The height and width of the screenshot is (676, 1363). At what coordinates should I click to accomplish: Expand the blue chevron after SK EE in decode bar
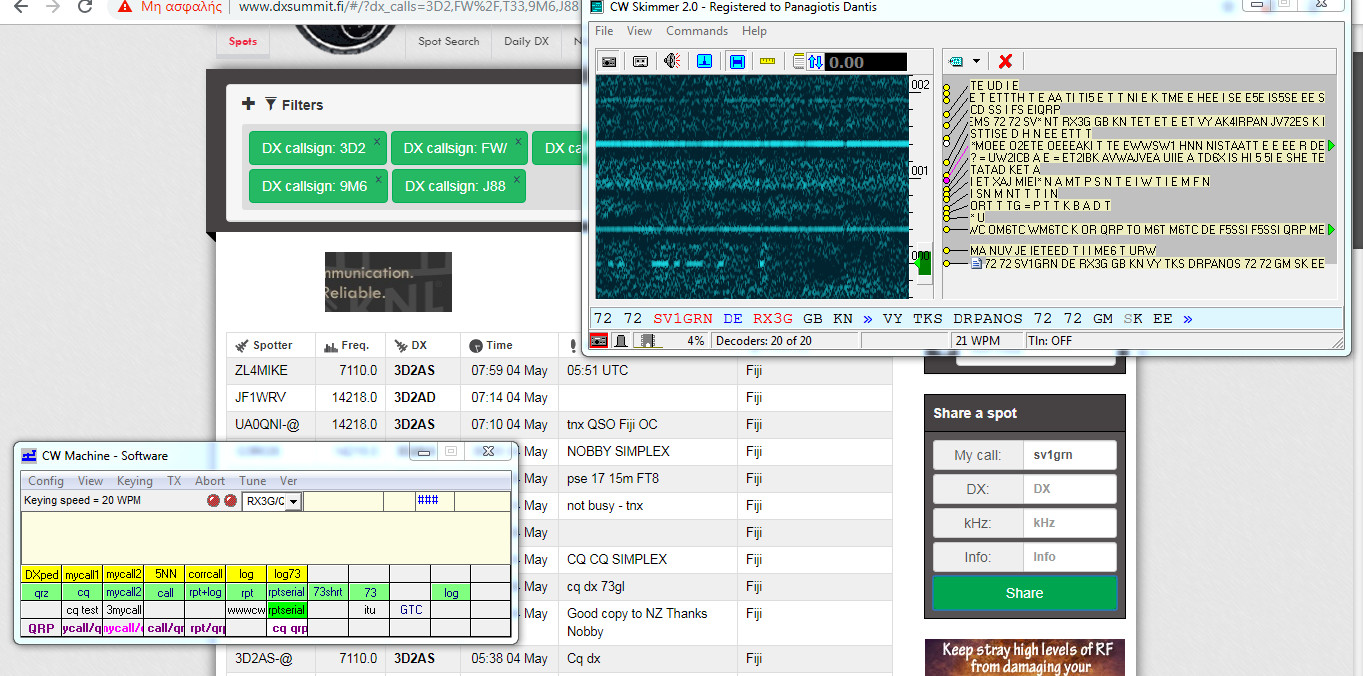(1187, 318)
